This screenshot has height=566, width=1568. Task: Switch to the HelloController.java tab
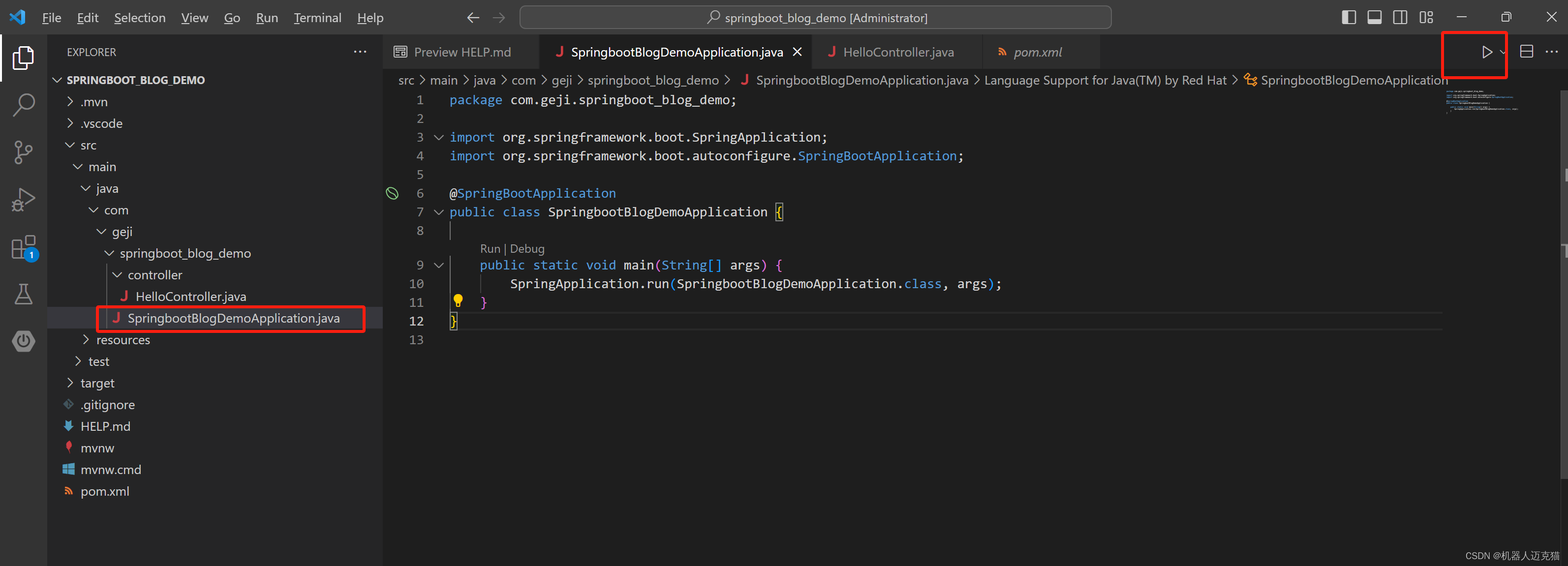pyautogui.click(x=897, y=52)
